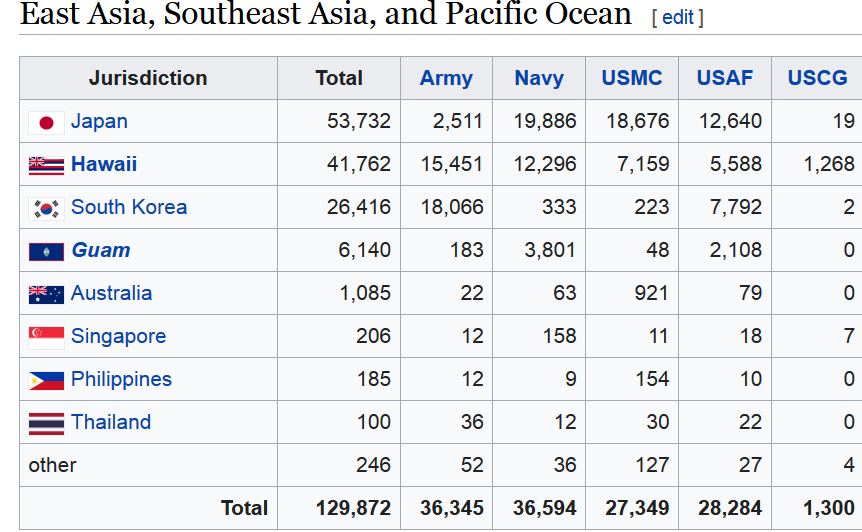The image size is (862, 532).
Task: Select Guam's total value 6,140
Action: click(x=364, y=250)
